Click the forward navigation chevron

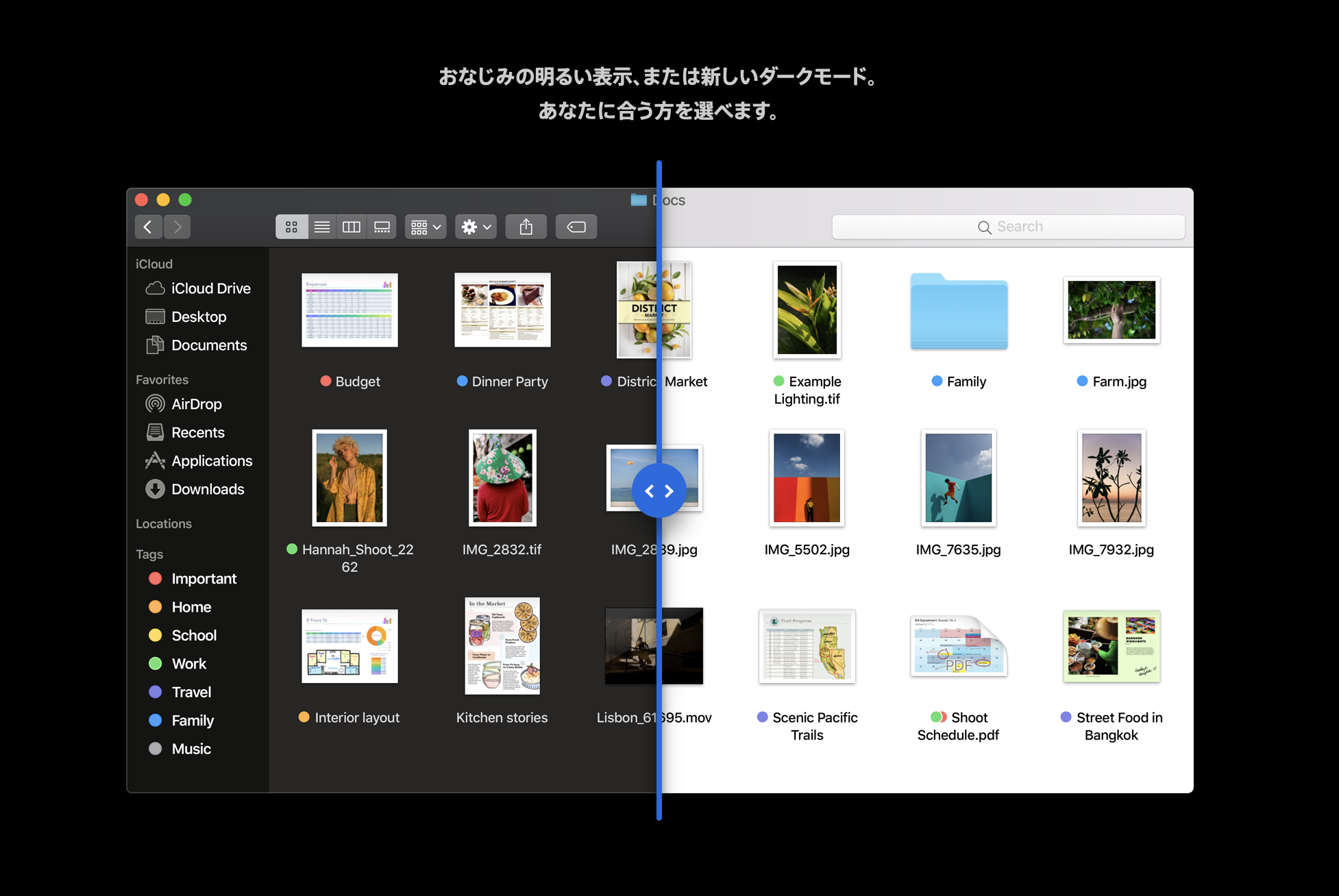click(x=177, y=227)
